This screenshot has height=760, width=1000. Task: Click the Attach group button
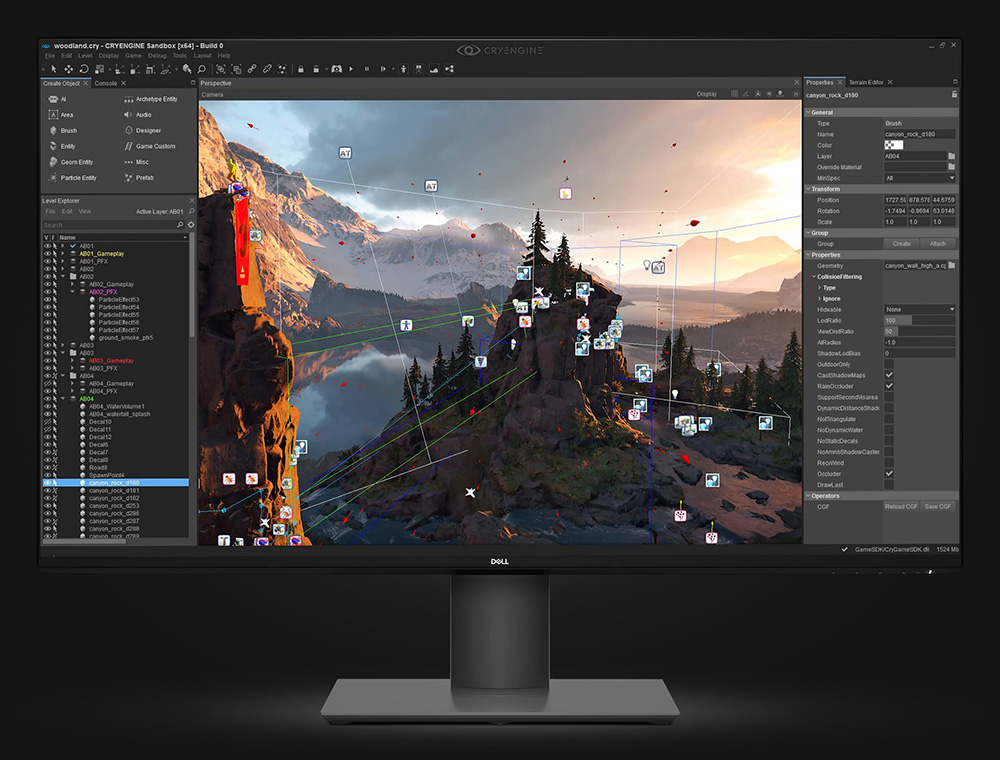[x=938, y=244]
